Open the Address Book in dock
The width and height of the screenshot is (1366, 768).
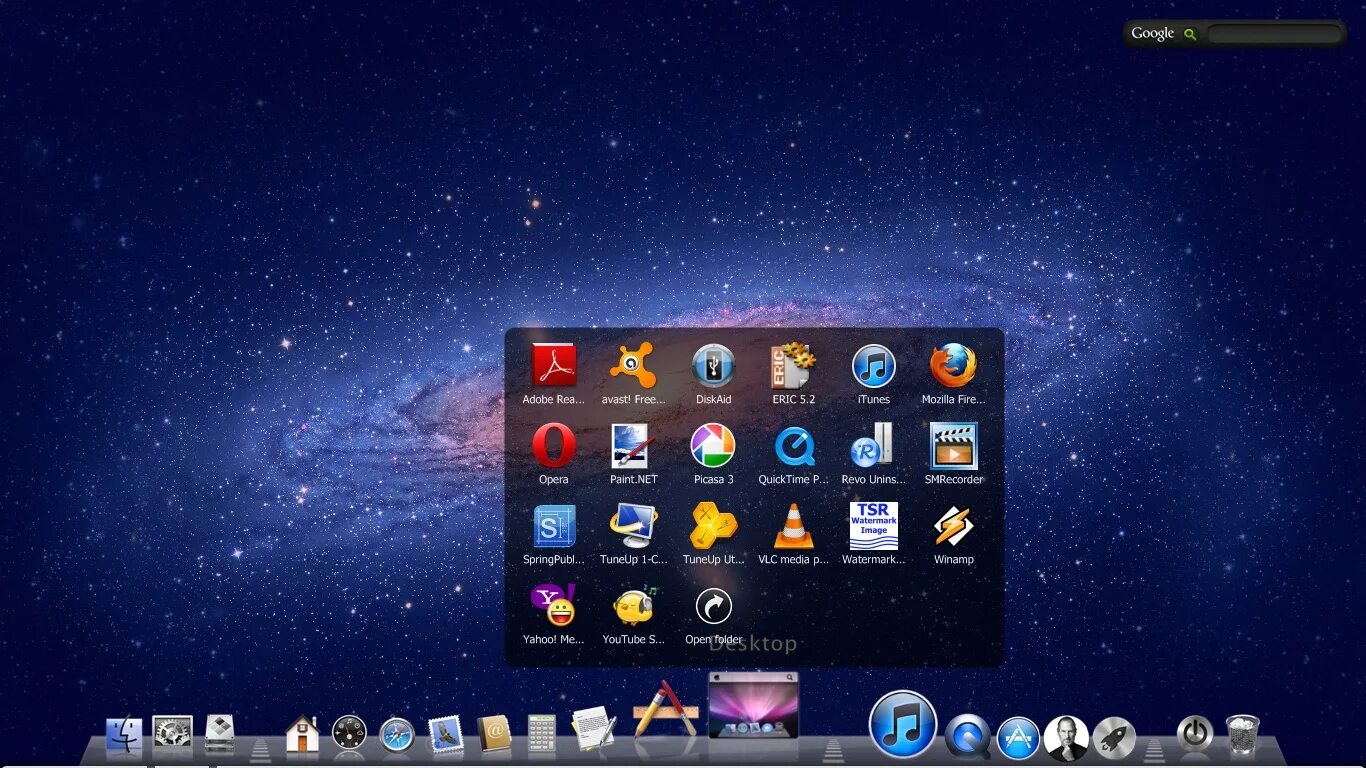494,734
